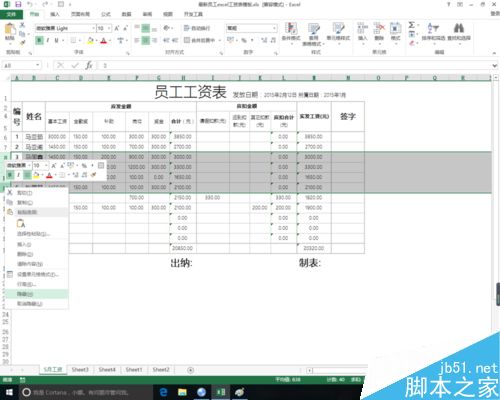Toggle Underline in the ribbon font group
This screenshot has height=400, width=500.
click(x=56, y=40)
